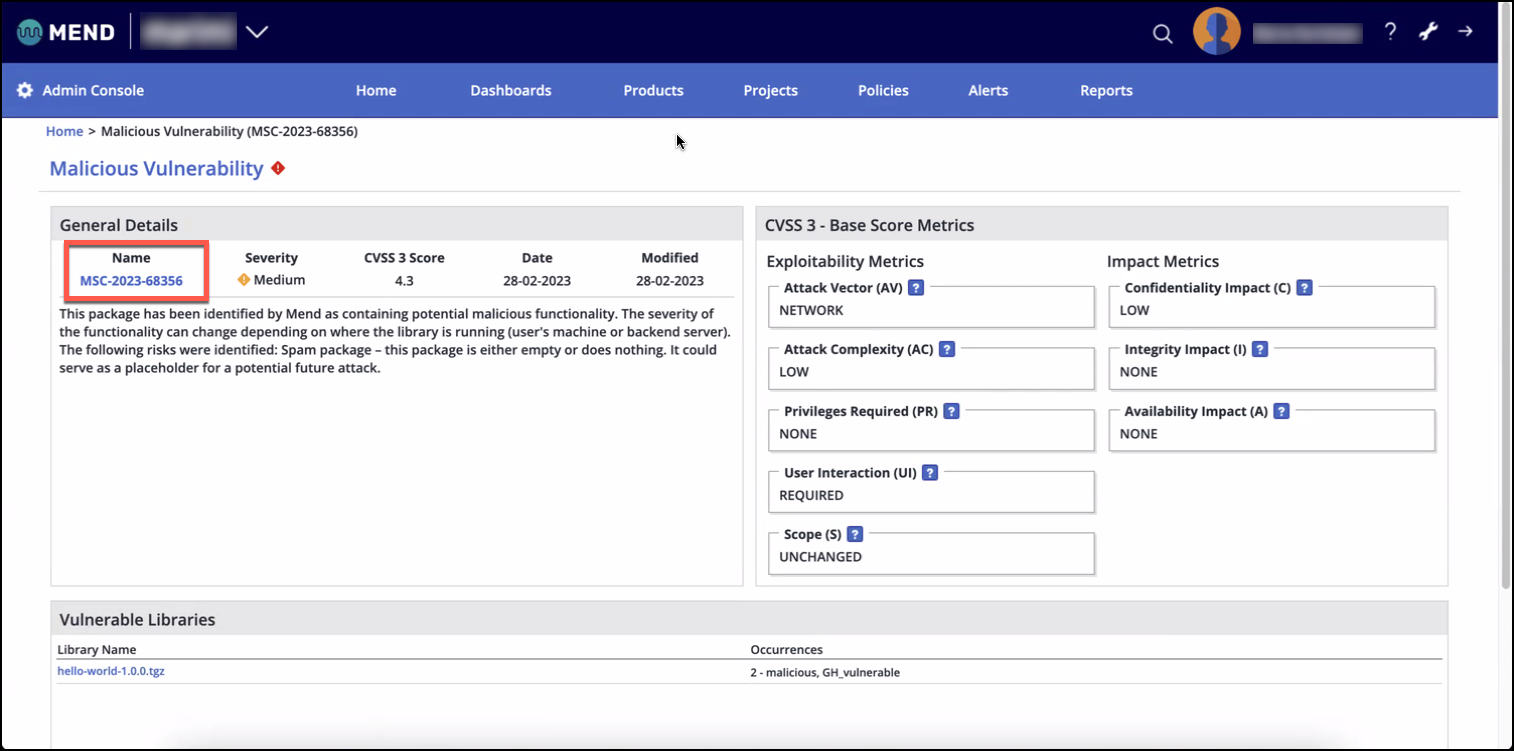
Task: Open the search magnifier icon
Action: 1162,32
